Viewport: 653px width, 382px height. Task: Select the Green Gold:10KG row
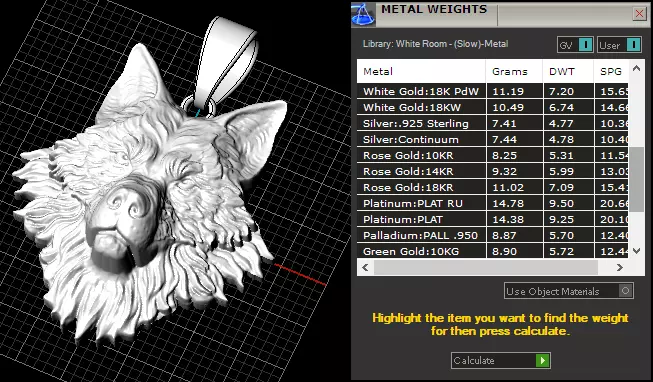click(x=493, y=251)
